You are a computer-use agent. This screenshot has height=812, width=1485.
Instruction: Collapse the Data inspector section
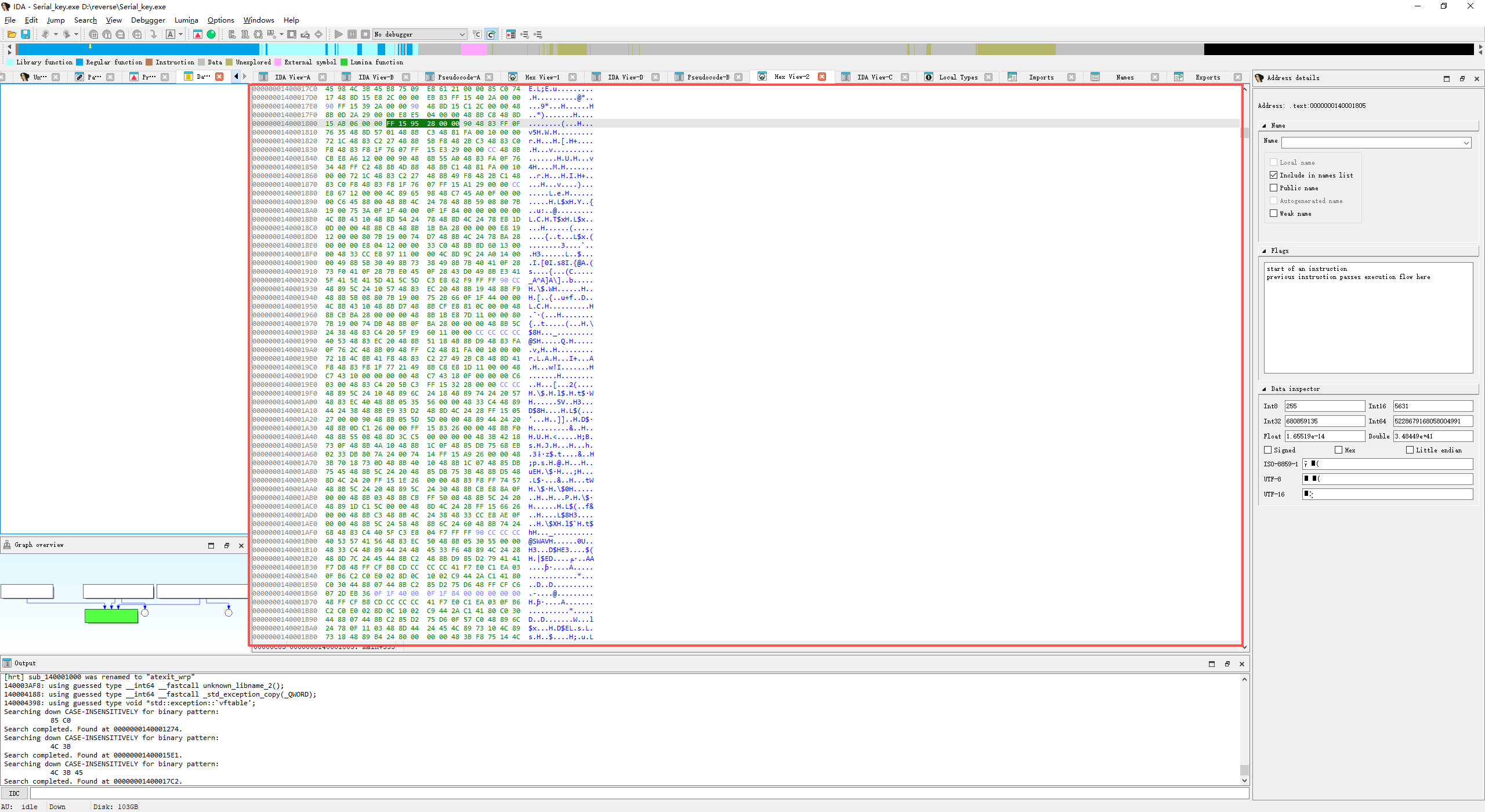pos(1265,389)
